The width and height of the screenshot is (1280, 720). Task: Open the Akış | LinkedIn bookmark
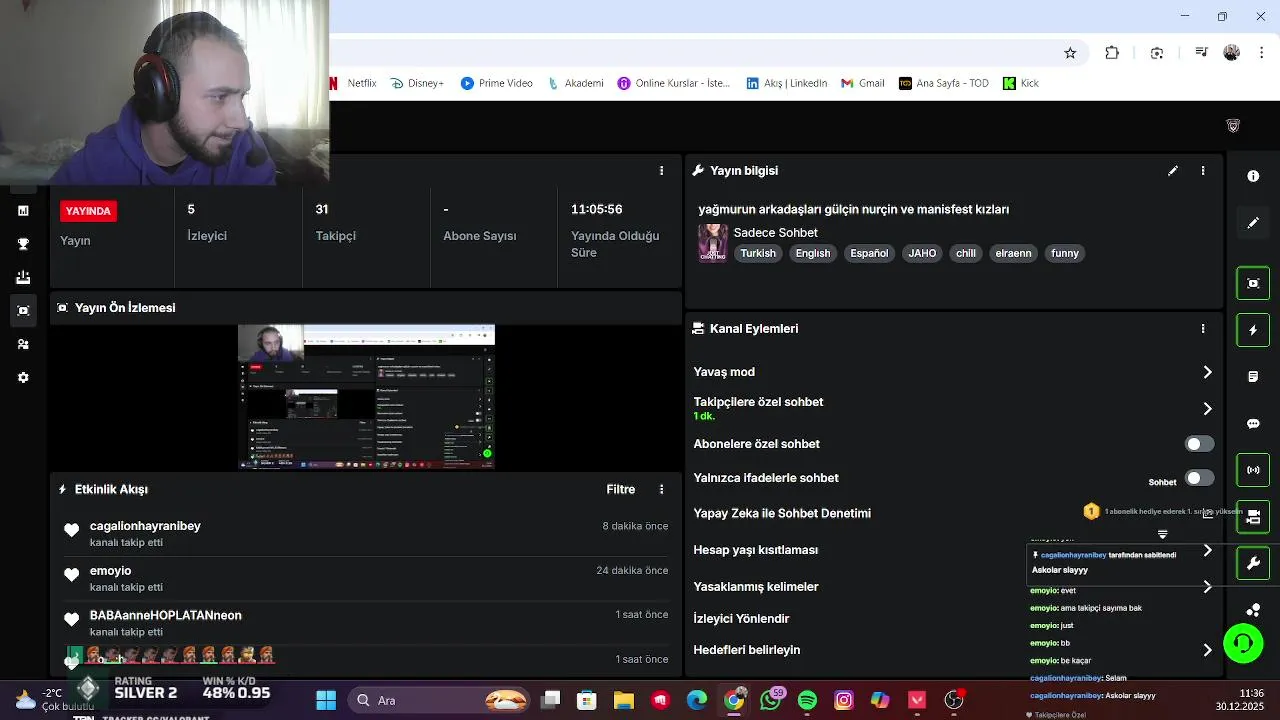787,83
